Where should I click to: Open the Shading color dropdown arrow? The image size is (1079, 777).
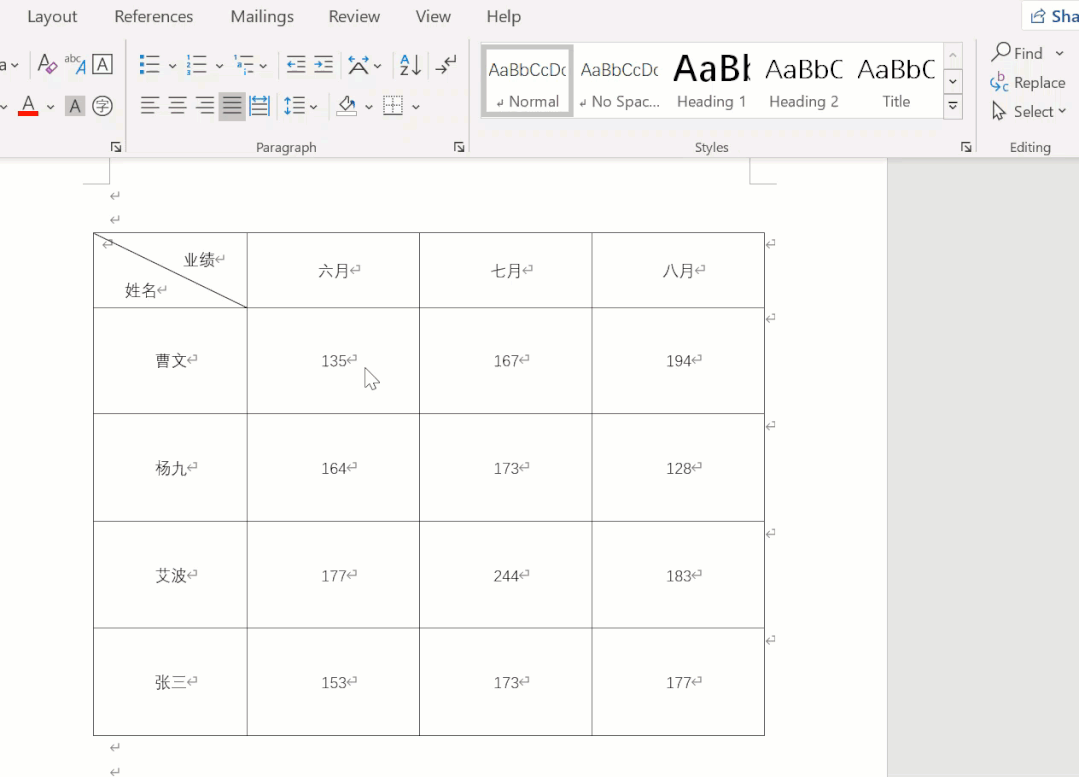pos(369,107)
